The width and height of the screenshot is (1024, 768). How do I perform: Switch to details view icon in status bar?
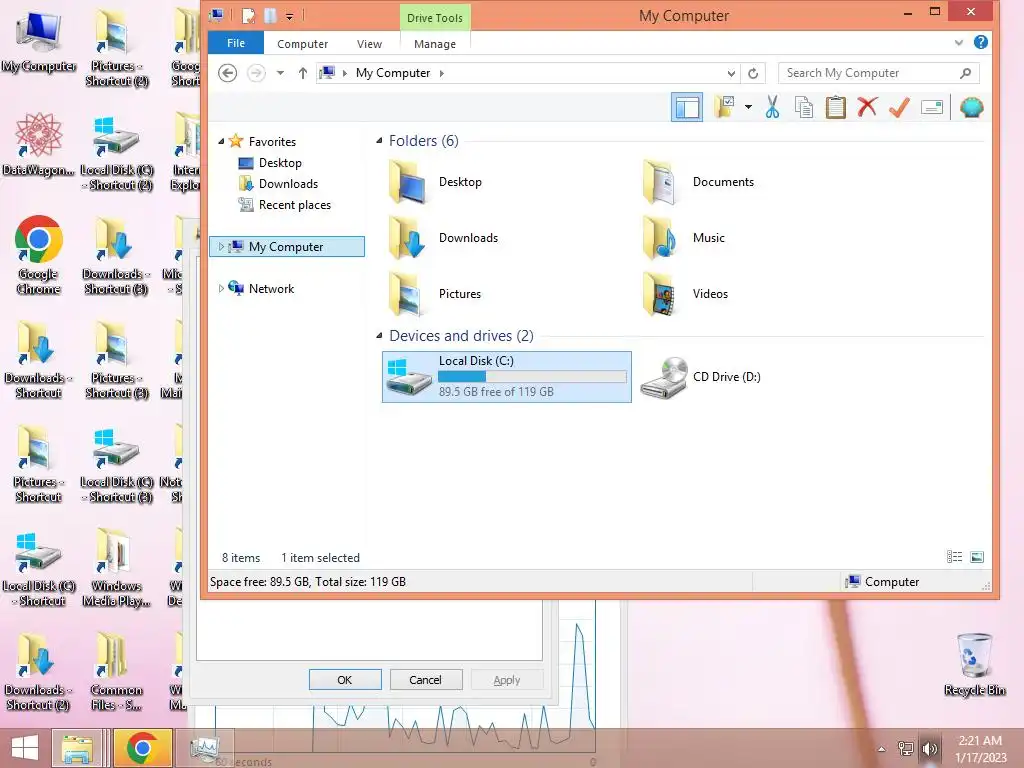(x=954, y=557)
